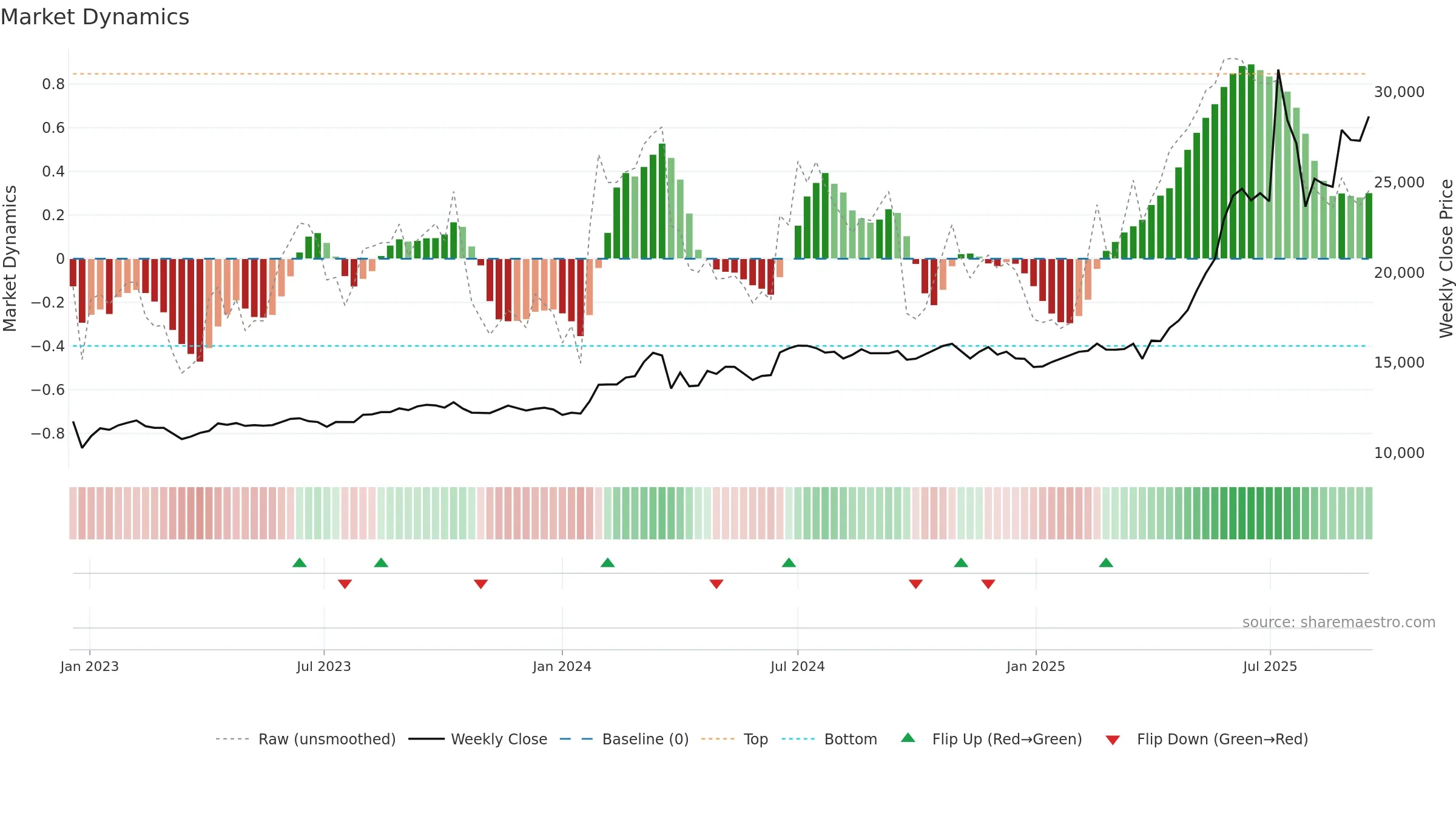The width and height of the screenshot is (1456, 819).
Task: Toggle the Raw (unsmoothed) legend entry
Action: coord(306,740)
